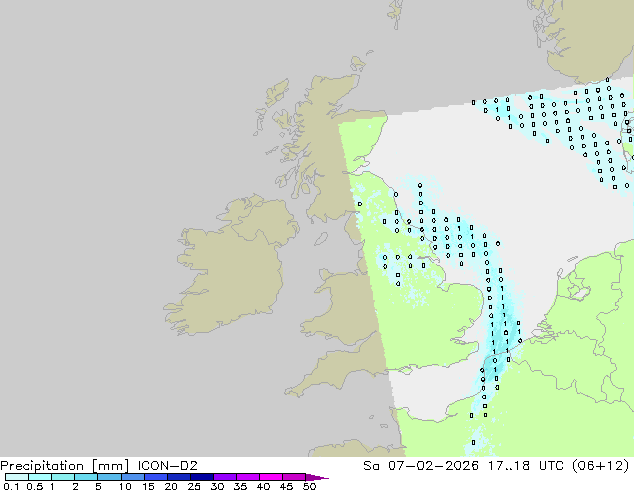Click the date text '07-02-2026'

coord(433,466)
